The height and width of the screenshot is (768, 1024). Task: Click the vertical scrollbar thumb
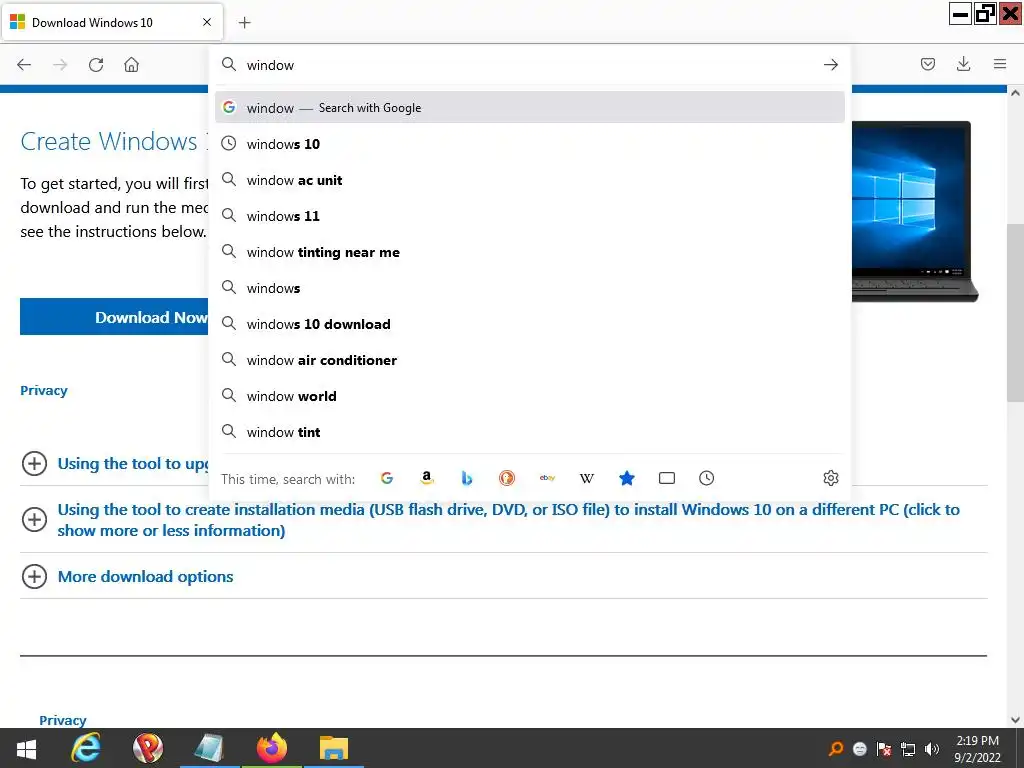1015,313
